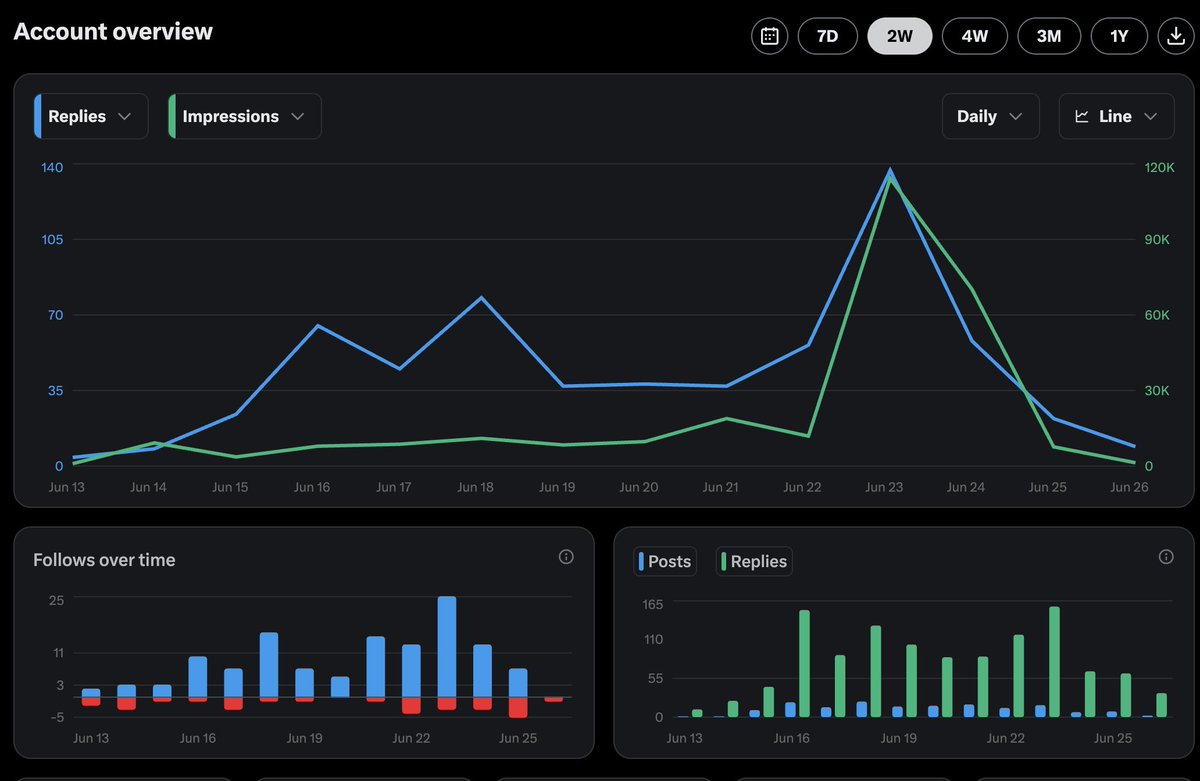Click the Jun 18 replies peak on chart
This screenshot has width=1200, height=781.
pos(482,298)
